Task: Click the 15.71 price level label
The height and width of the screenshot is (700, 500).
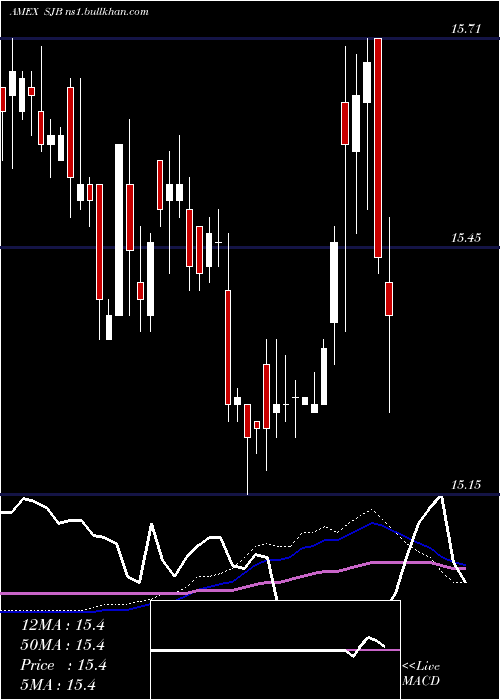Action: (x=466, y=29)
